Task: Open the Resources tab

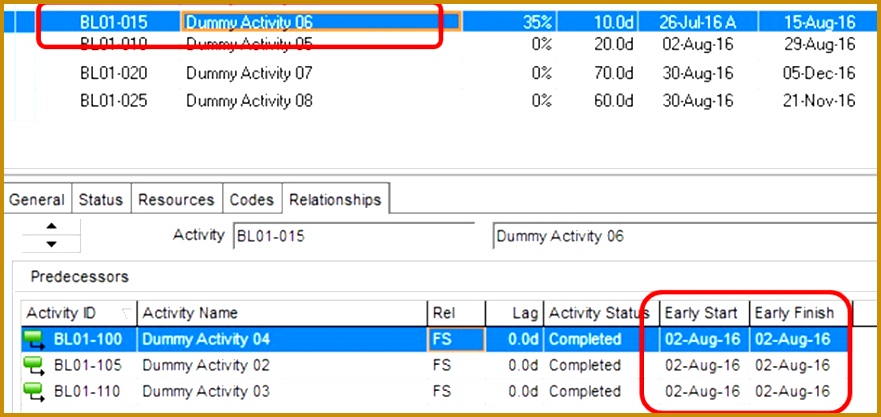Action: (176, 200)
